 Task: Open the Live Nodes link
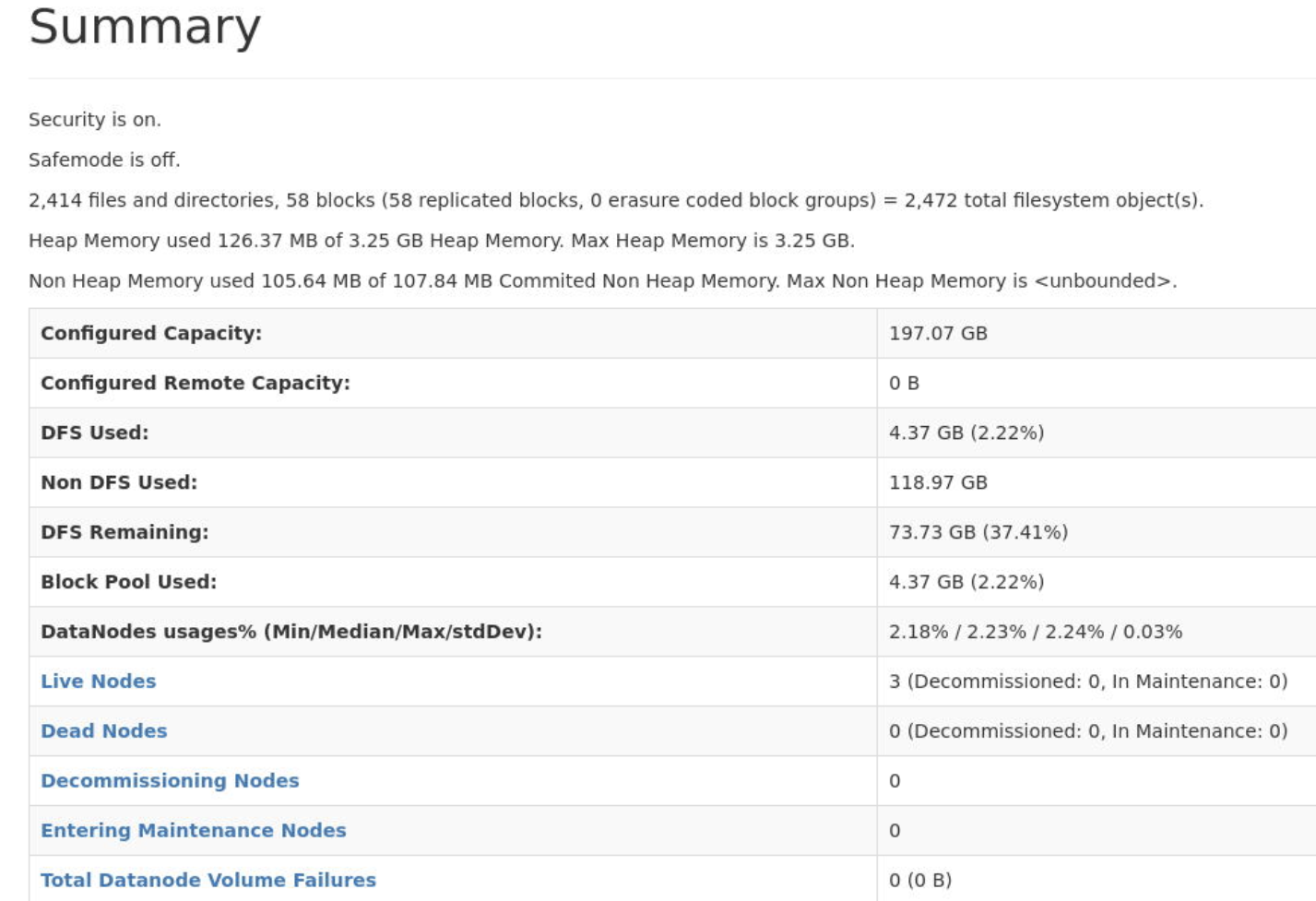98,681
